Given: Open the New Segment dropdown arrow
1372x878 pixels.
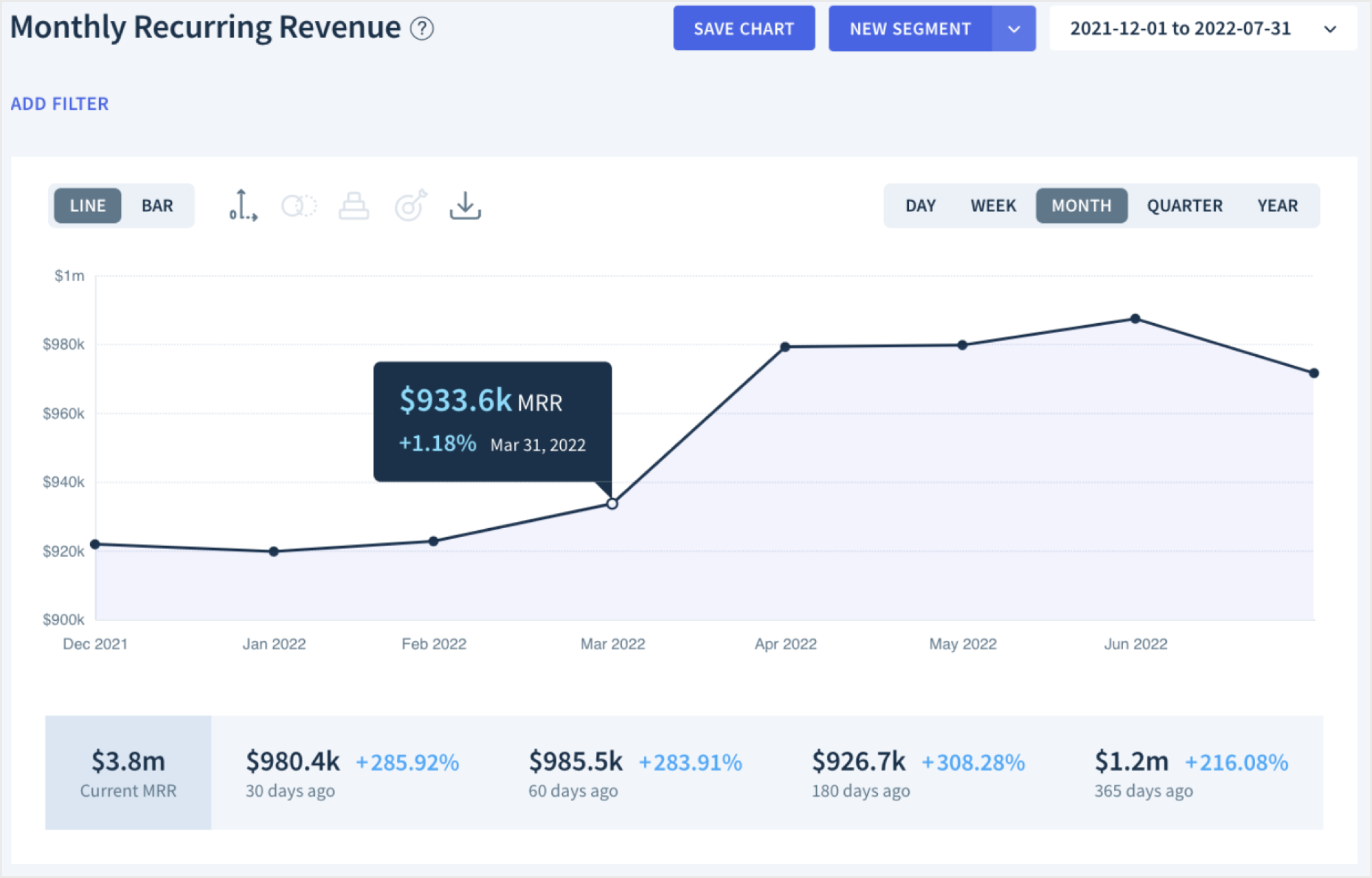Looking at the screenshot, I should click(x=1014, y=29).
